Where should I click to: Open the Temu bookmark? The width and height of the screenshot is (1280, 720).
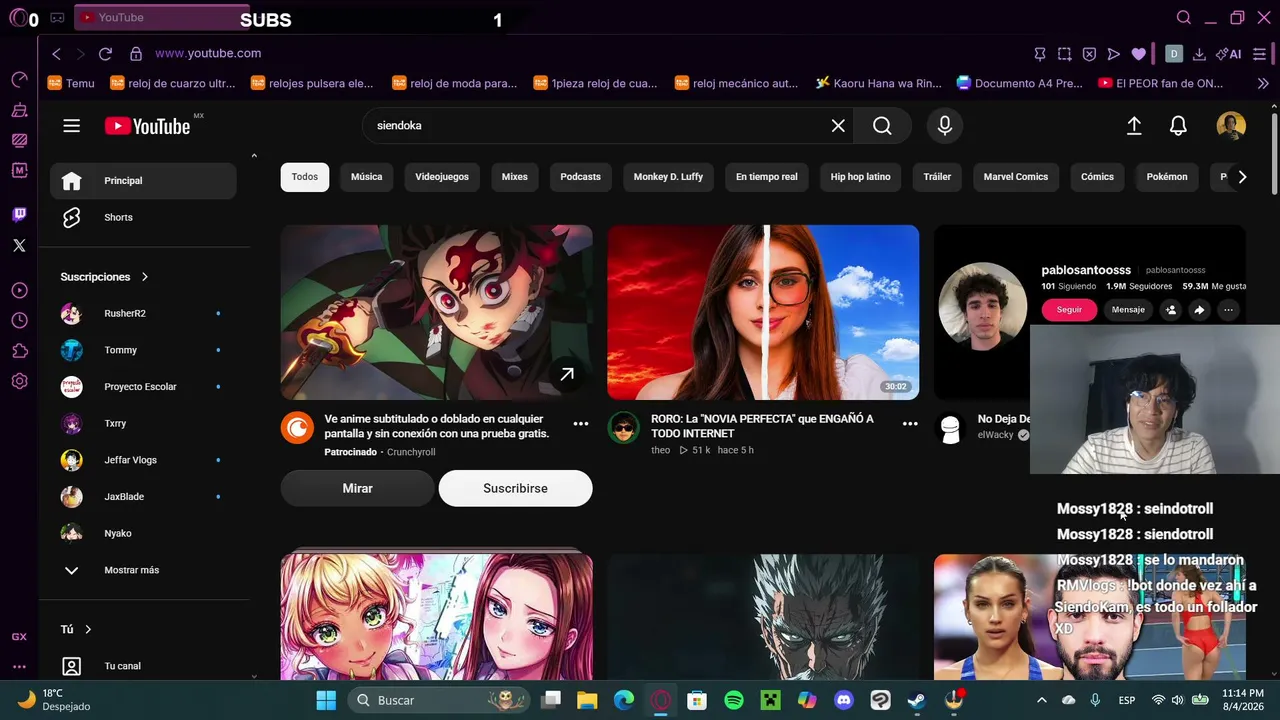(71, 84)
